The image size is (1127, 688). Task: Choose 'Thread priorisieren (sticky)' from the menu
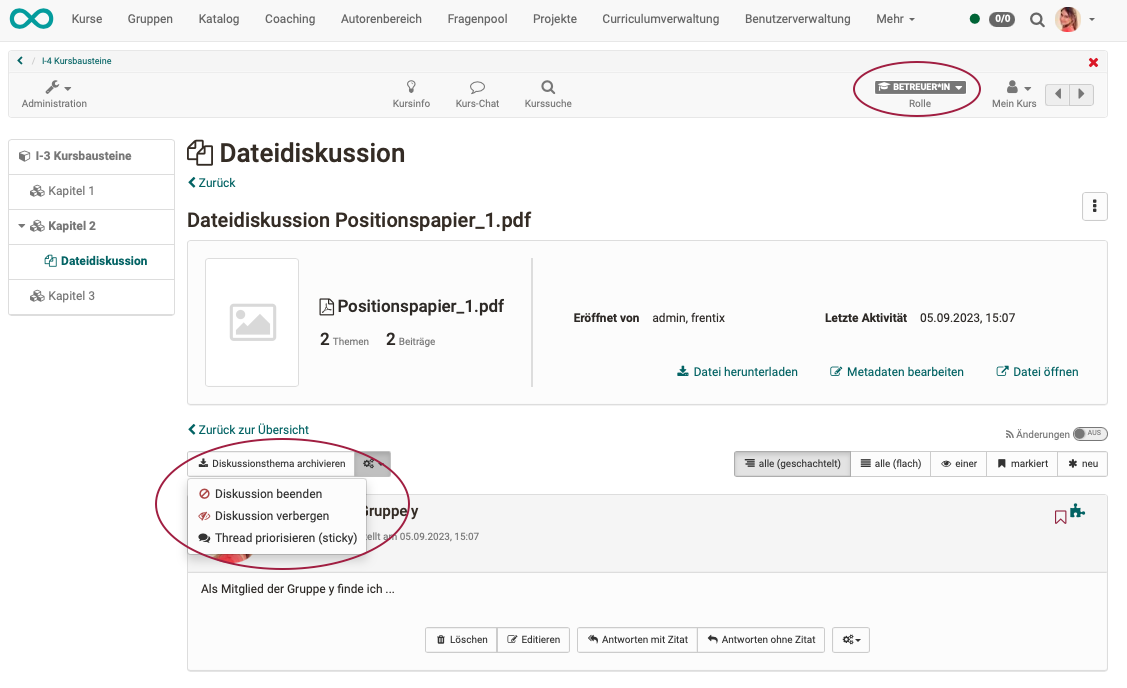[x=286, y=537]
